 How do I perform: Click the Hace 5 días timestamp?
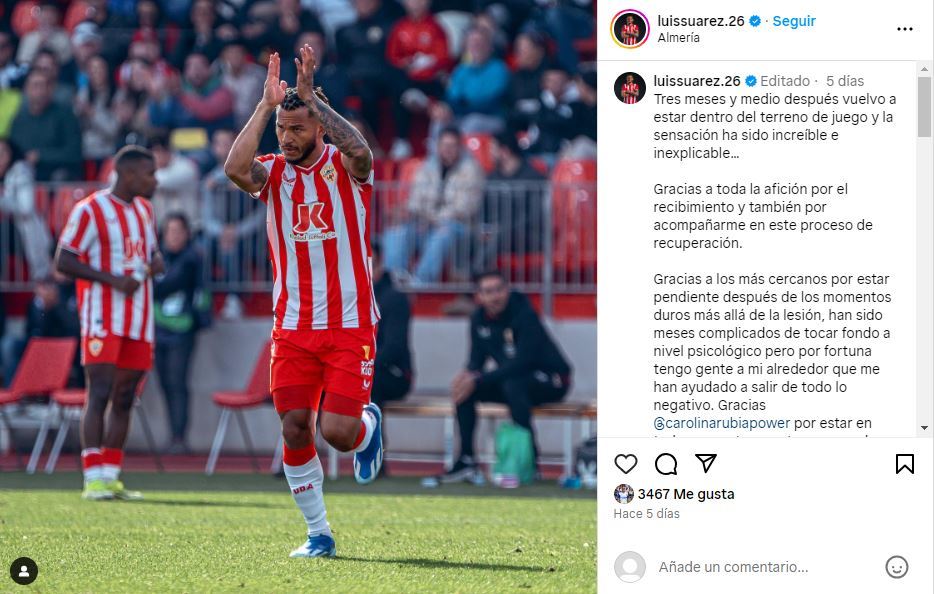(646, 514)
